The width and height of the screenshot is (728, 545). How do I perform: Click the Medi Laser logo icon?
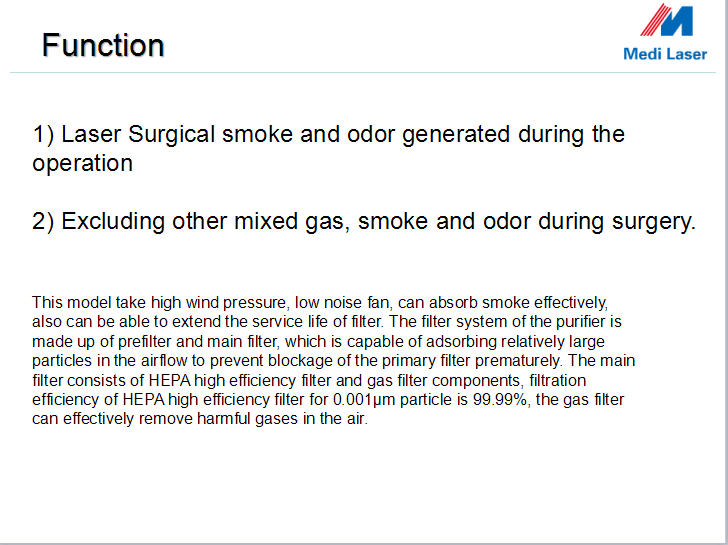click(x=667, y=20)
